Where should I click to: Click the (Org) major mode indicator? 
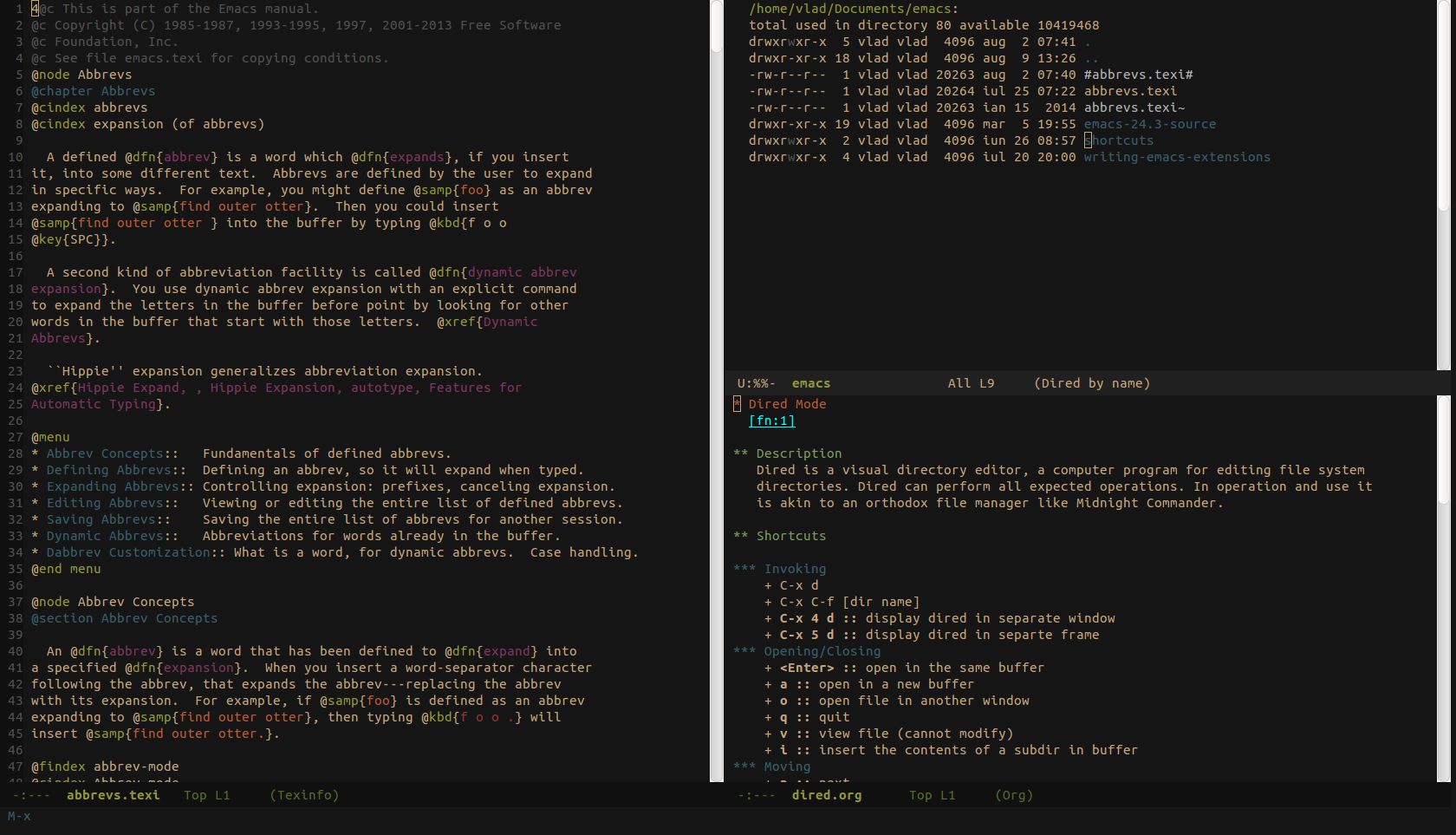(1014, 795)
